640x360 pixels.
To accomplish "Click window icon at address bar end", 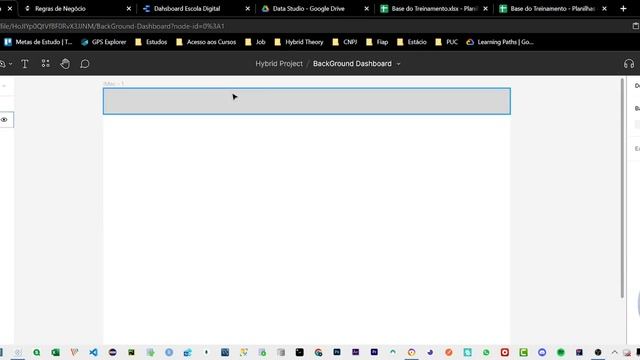I will (x=636, y=26).
